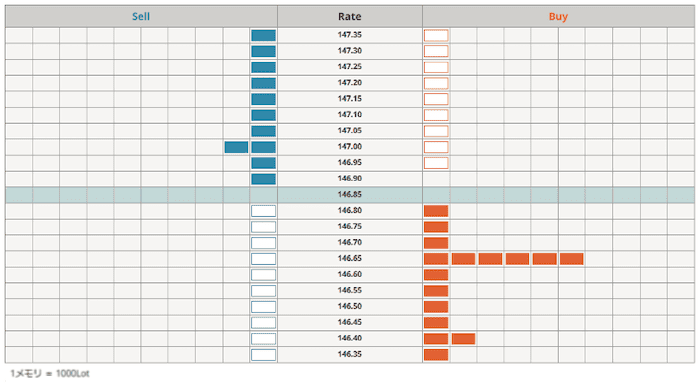Image resolution: width=700 pixels, height=383 pixels.
Task: Click the Buy column header
Action: [x=558, y=17]
